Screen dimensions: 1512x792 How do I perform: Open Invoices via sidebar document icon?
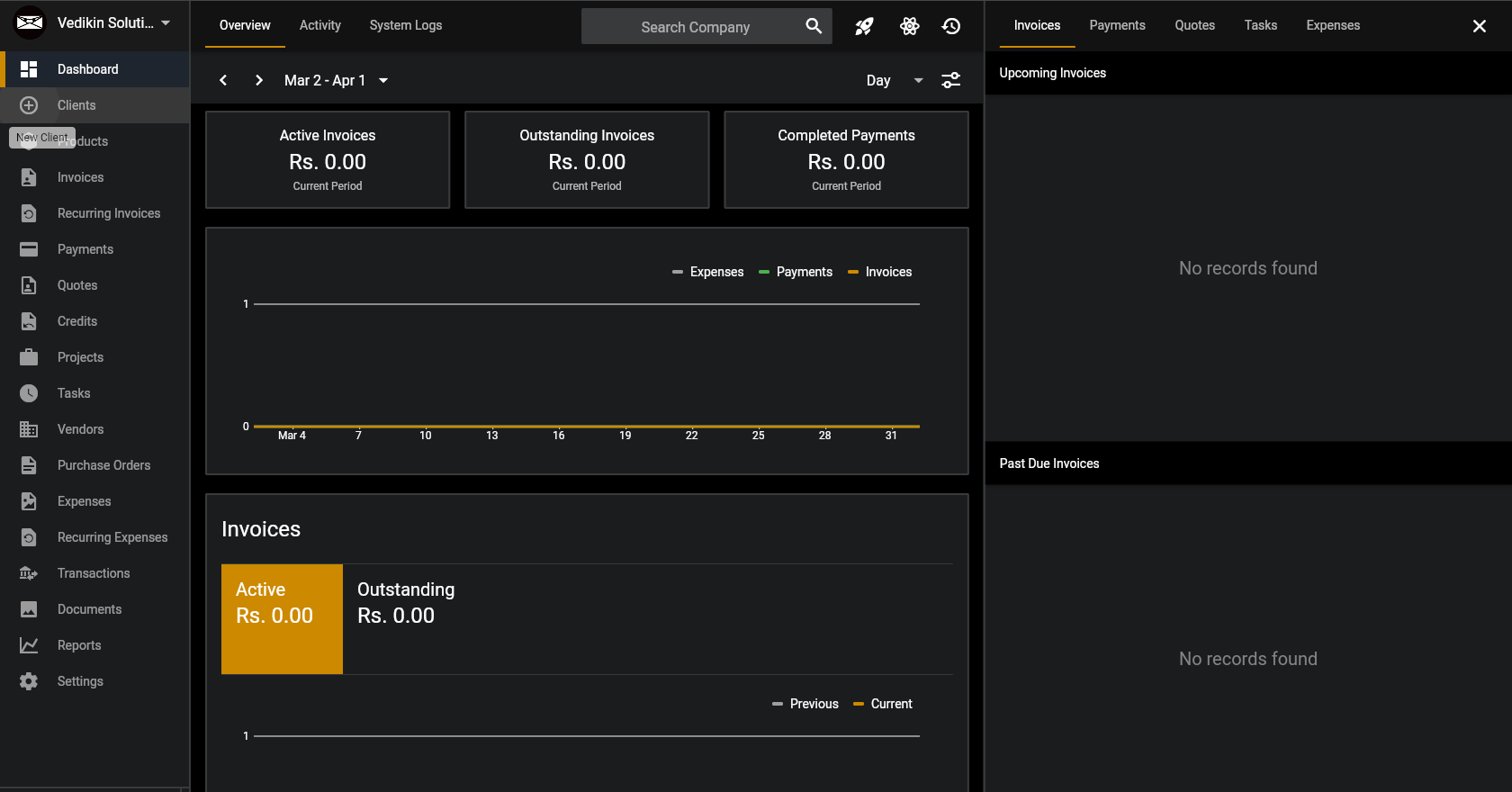tap(29, 177)
